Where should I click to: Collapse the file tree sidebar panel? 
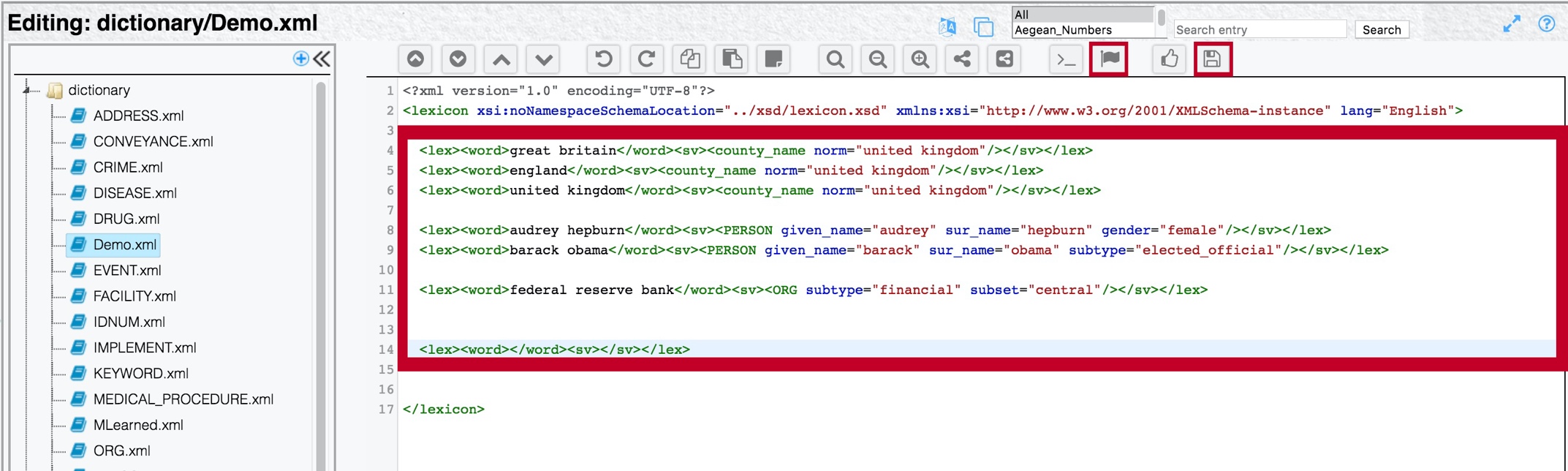[322, 59]
